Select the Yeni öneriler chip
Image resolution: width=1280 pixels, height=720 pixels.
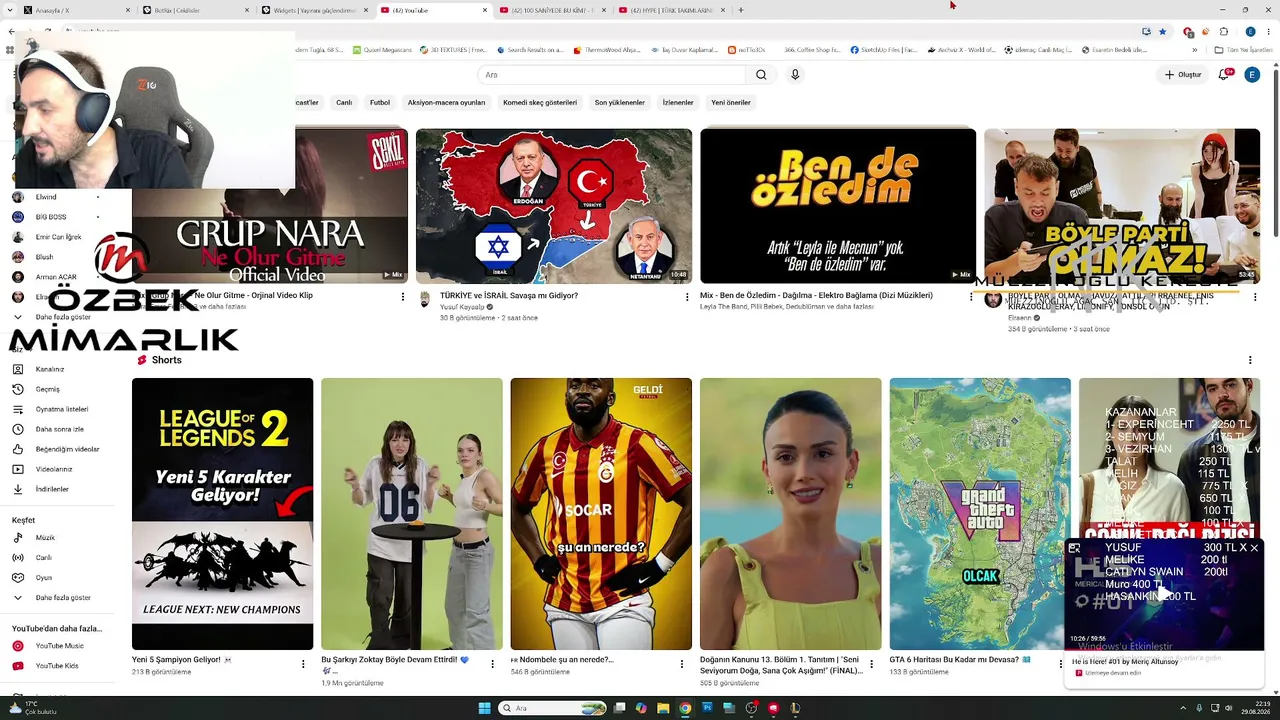(x=731, y=102)
